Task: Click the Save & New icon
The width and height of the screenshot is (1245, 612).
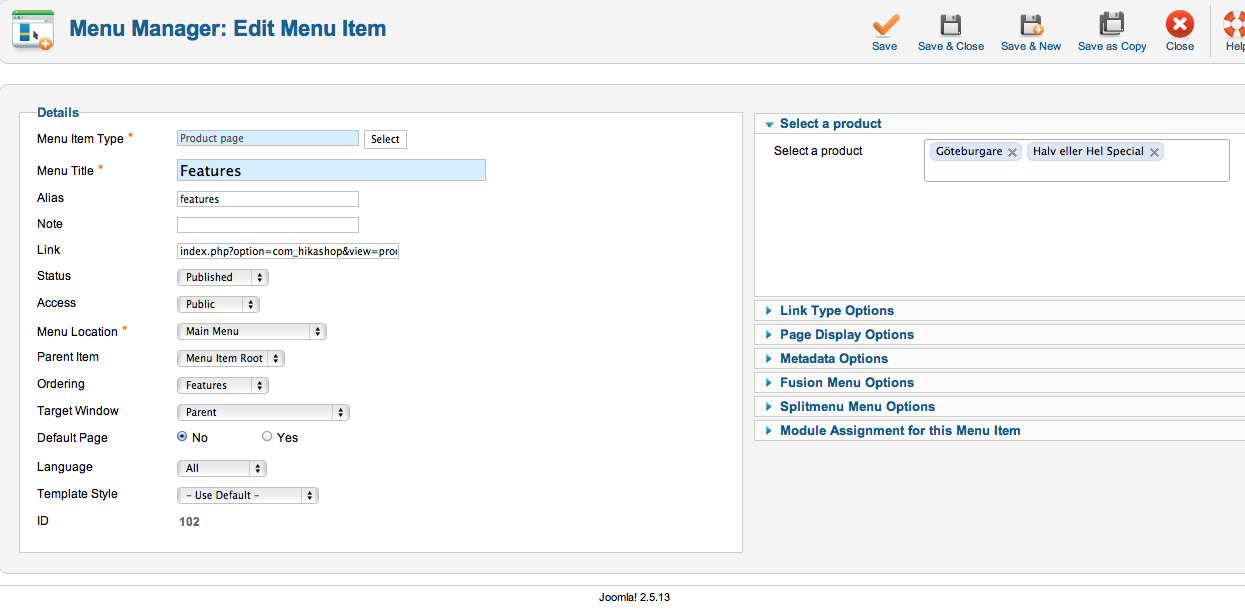Action: (x=1031, y=25)
